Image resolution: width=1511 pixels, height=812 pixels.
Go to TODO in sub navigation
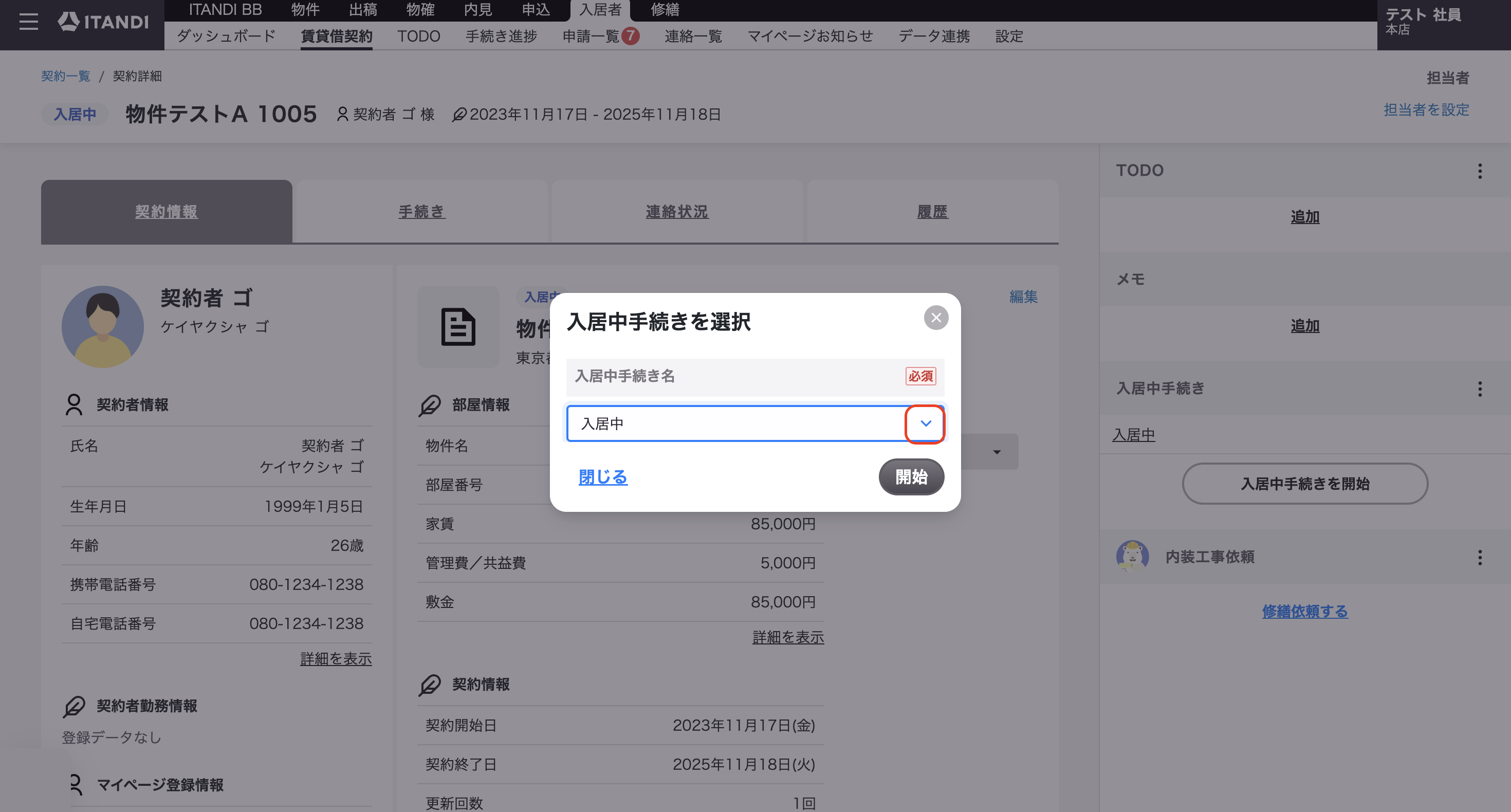tap(419, 36)
